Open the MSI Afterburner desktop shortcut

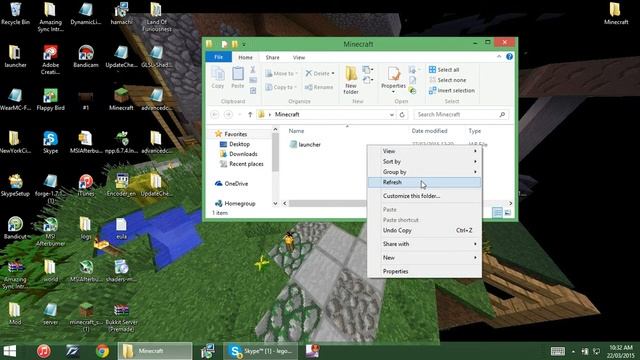point(50,232)
